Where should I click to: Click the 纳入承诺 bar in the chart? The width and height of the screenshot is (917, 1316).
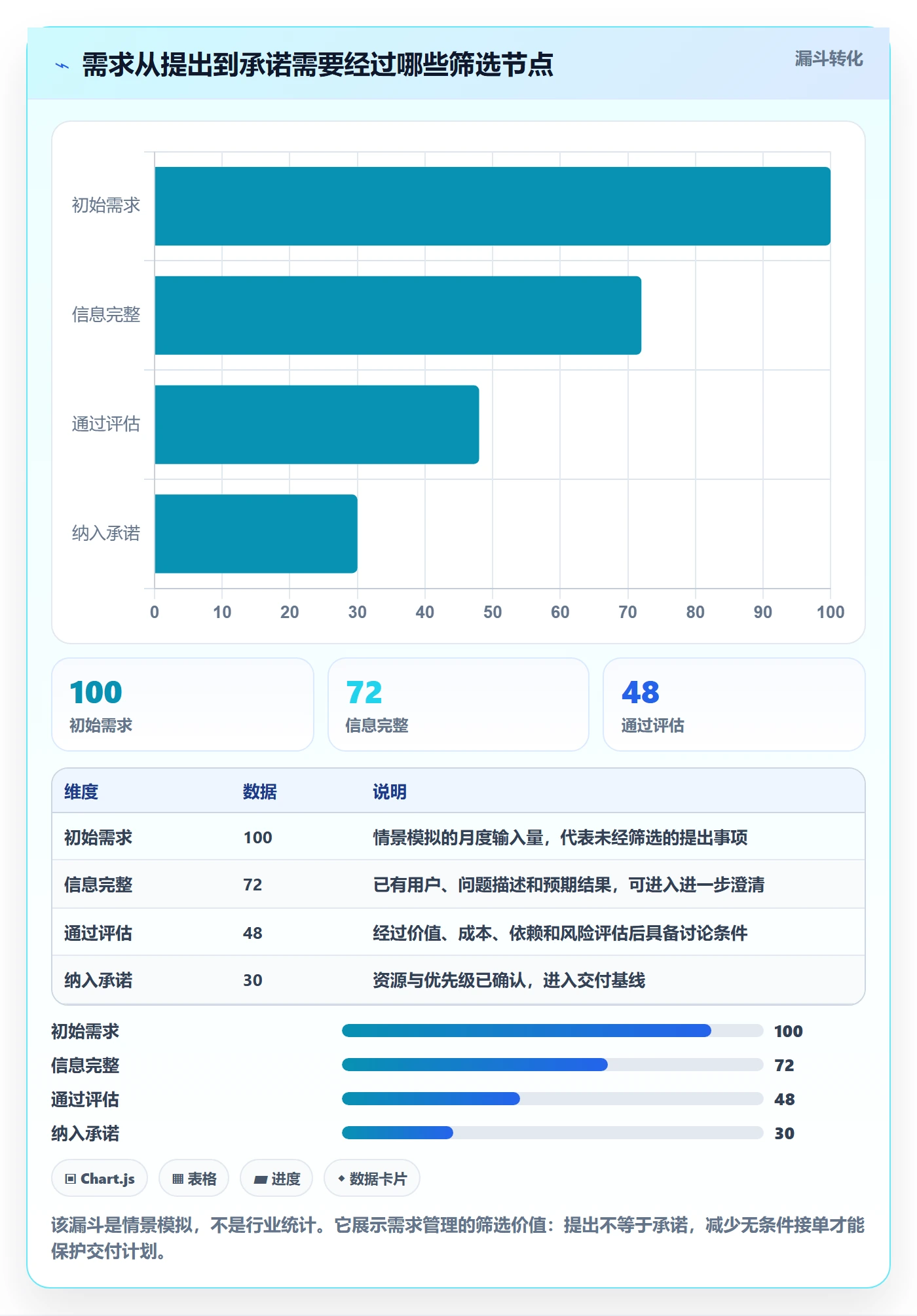coord(256,534)
